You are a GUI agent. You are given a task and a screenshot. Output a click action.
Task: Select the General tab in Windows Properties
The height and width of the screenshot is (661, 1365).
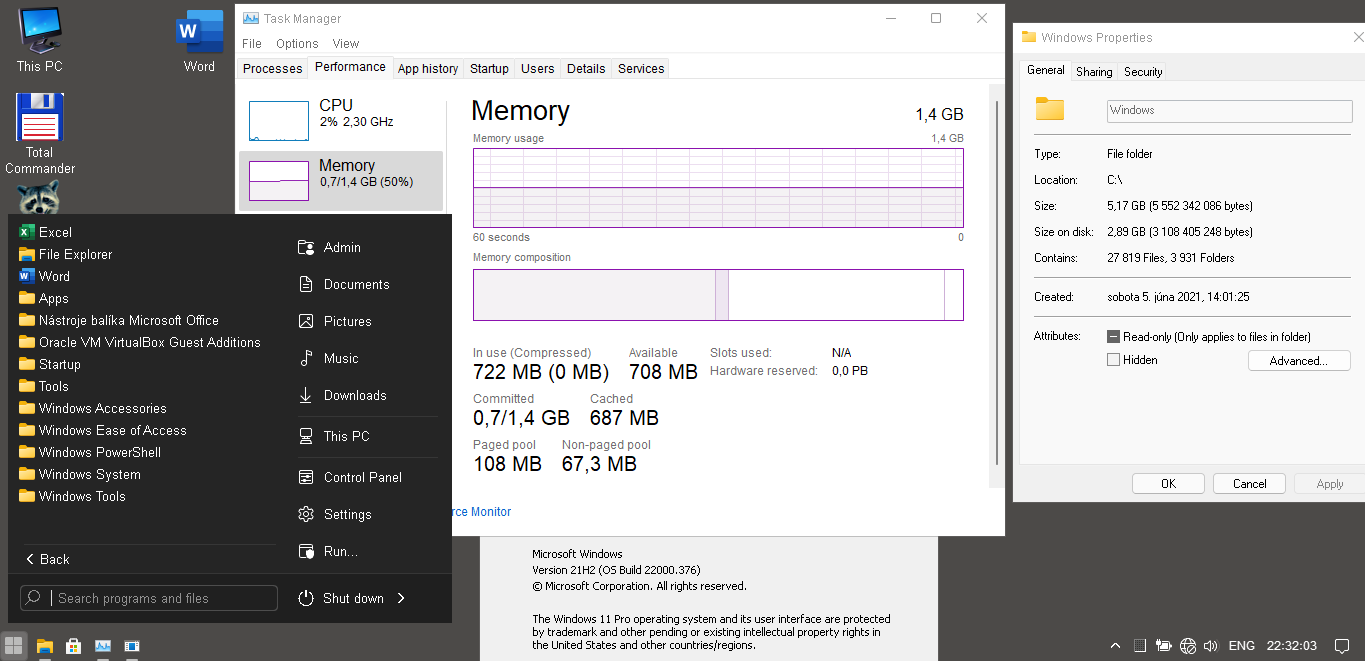coord(1046,70)
